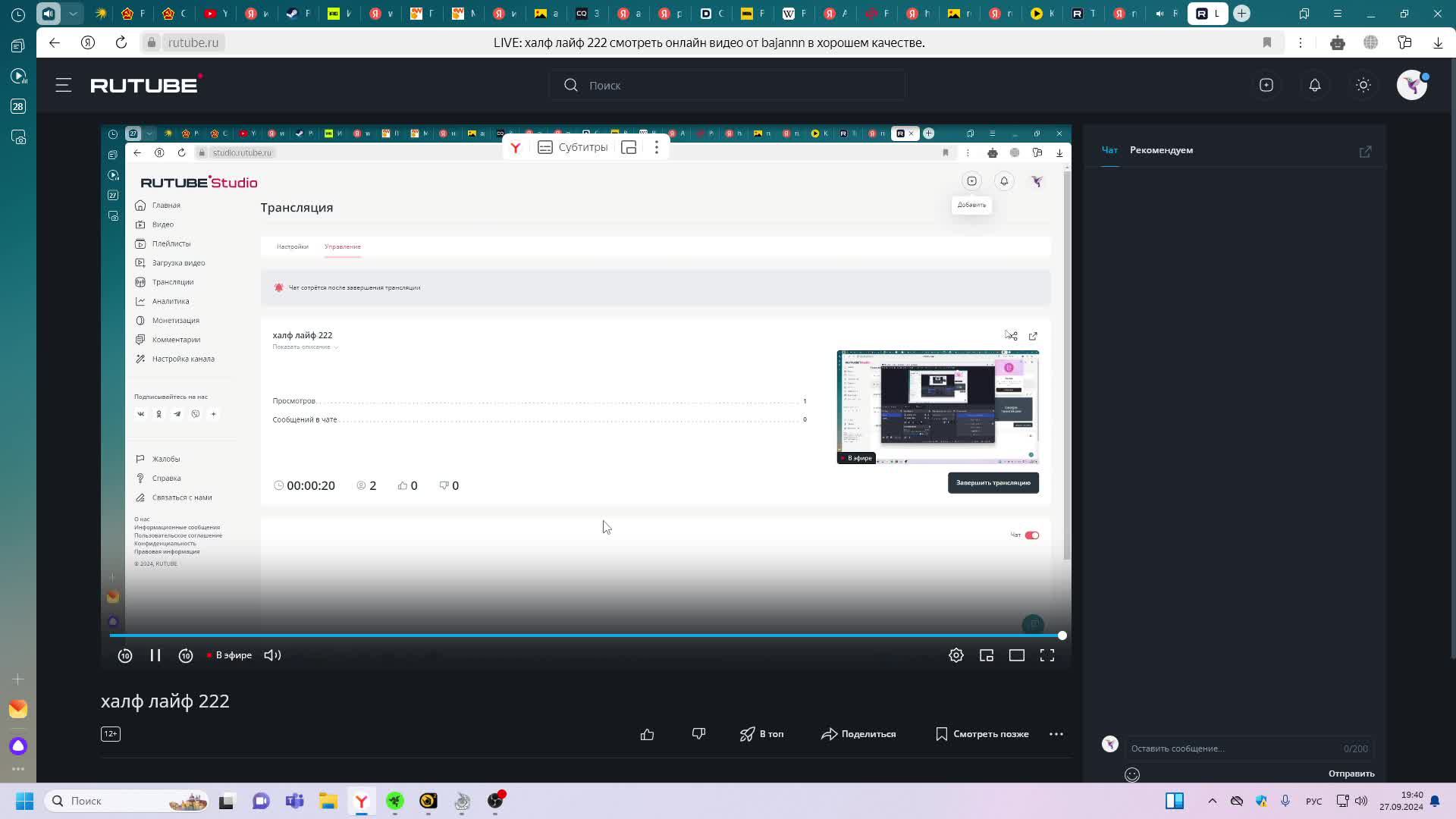Switch to the 'Рекомендуем' tab
The width and height of the screenshot is (1456, 819).
[1161, 150]
